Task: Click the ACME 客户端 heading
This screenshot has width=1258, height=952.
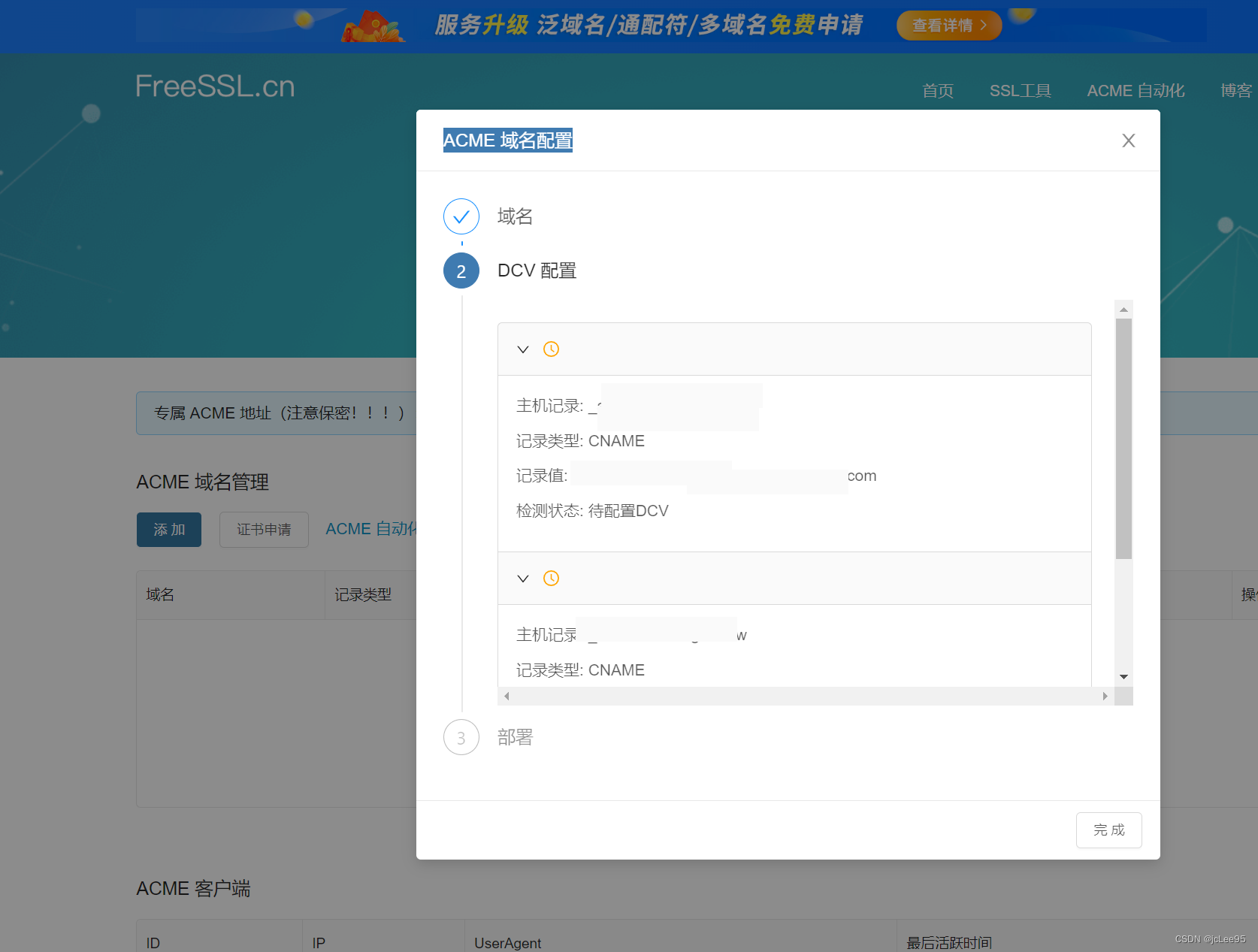Action: (x=193, y=889)
